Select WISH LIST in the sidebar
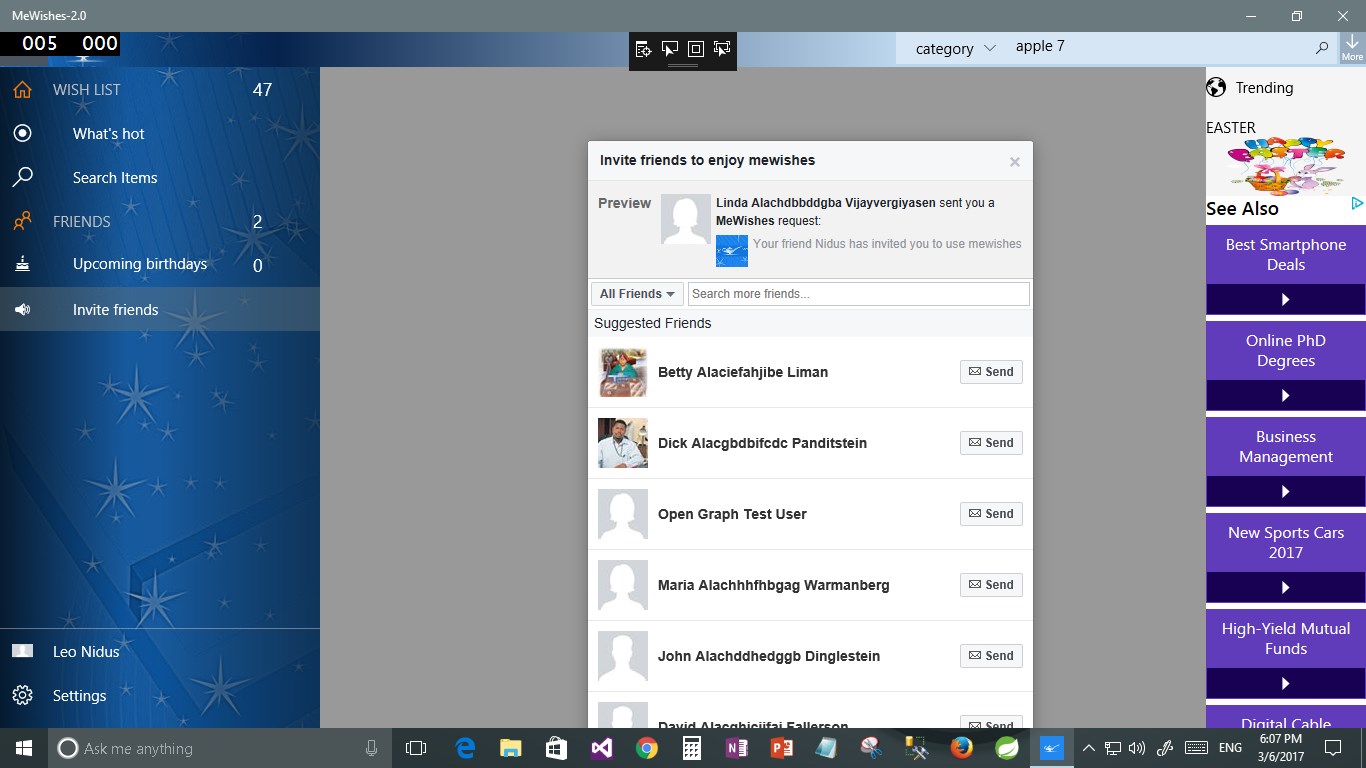The height and width of the screenshot is (768, 1366). click(86, 89)
